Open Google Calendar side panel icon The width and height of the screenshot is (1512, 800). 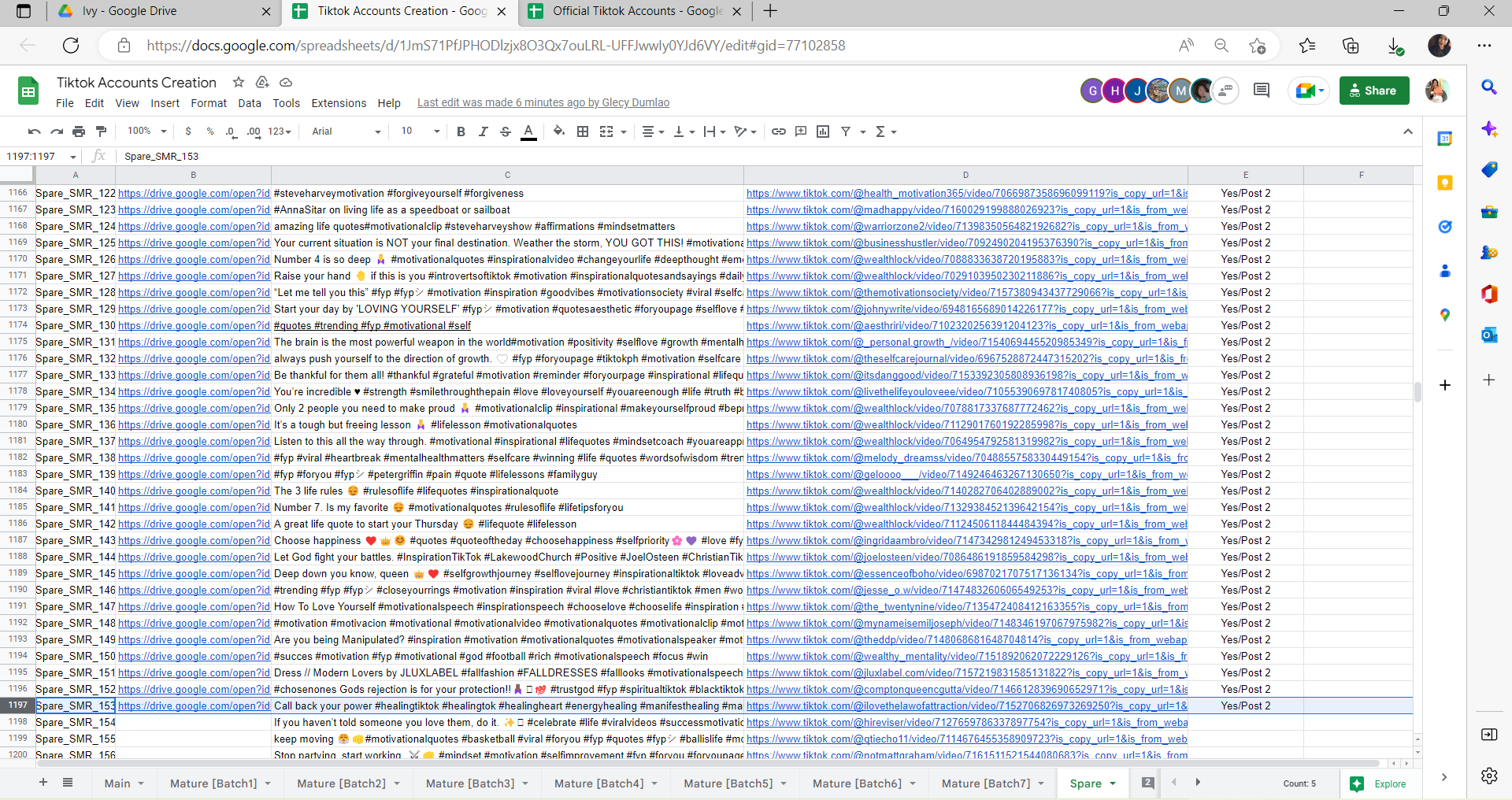pos(1444,139)
